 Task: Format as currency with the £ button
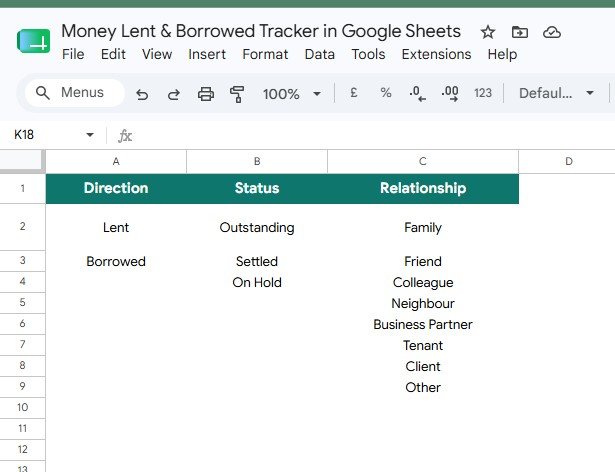(x=353, y=93)
